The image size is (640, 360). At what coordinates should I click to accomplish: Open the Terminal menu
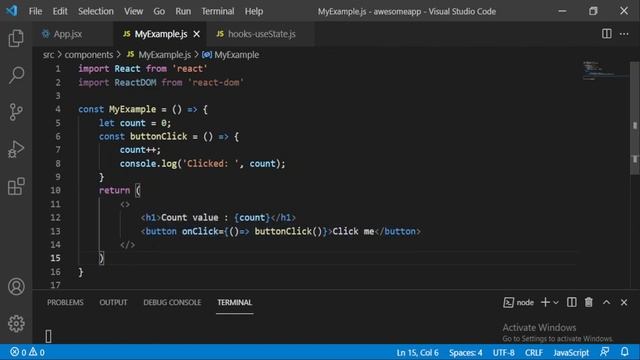tap(218, 11)
